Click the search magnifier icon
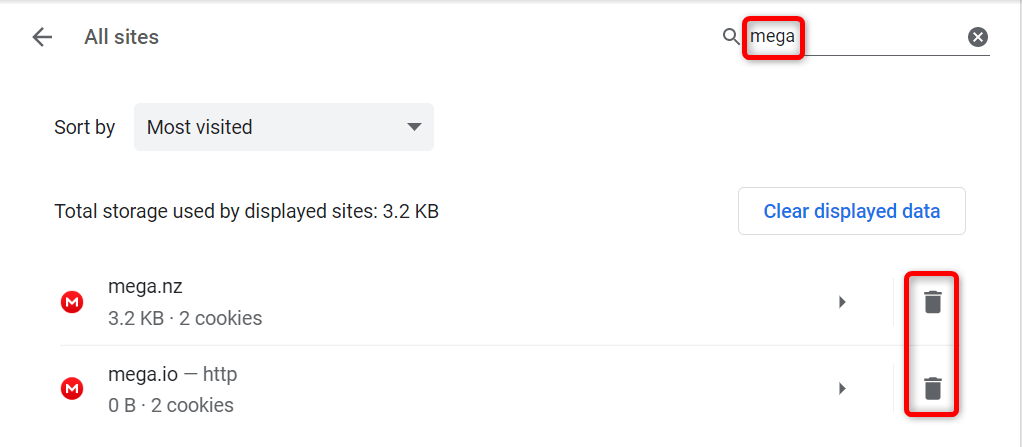Viewport: 1022px width, 447px height. 731,37
